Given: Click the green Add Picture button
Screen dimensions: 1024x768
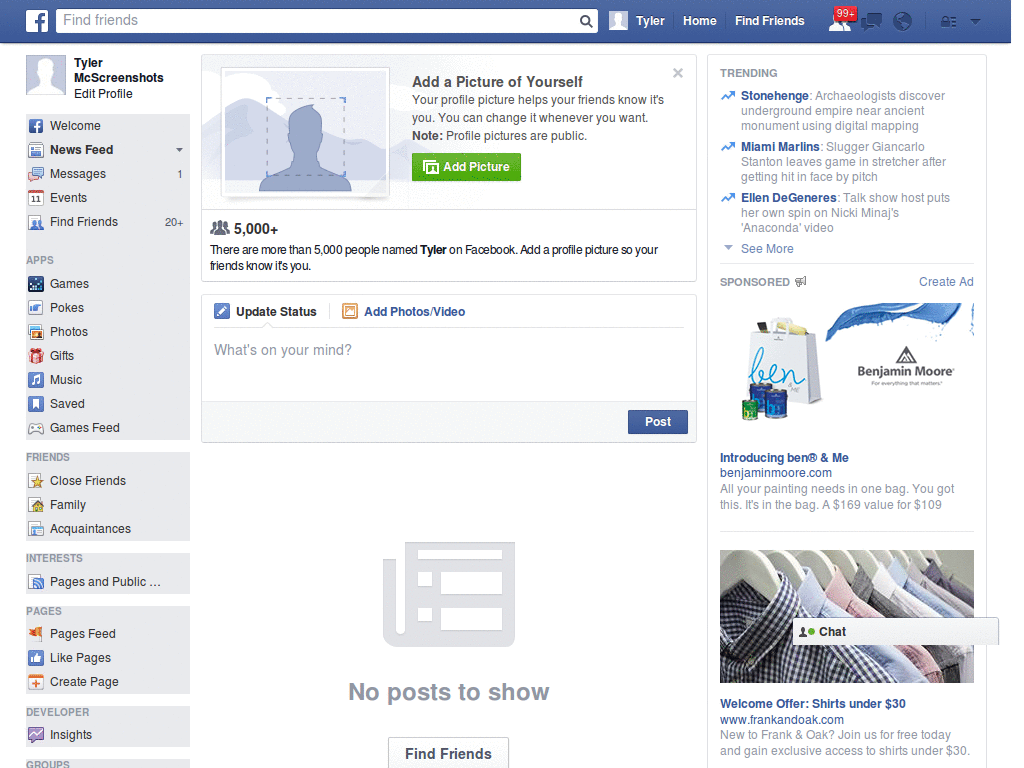Looking at the screenshot, I should 466,167.
